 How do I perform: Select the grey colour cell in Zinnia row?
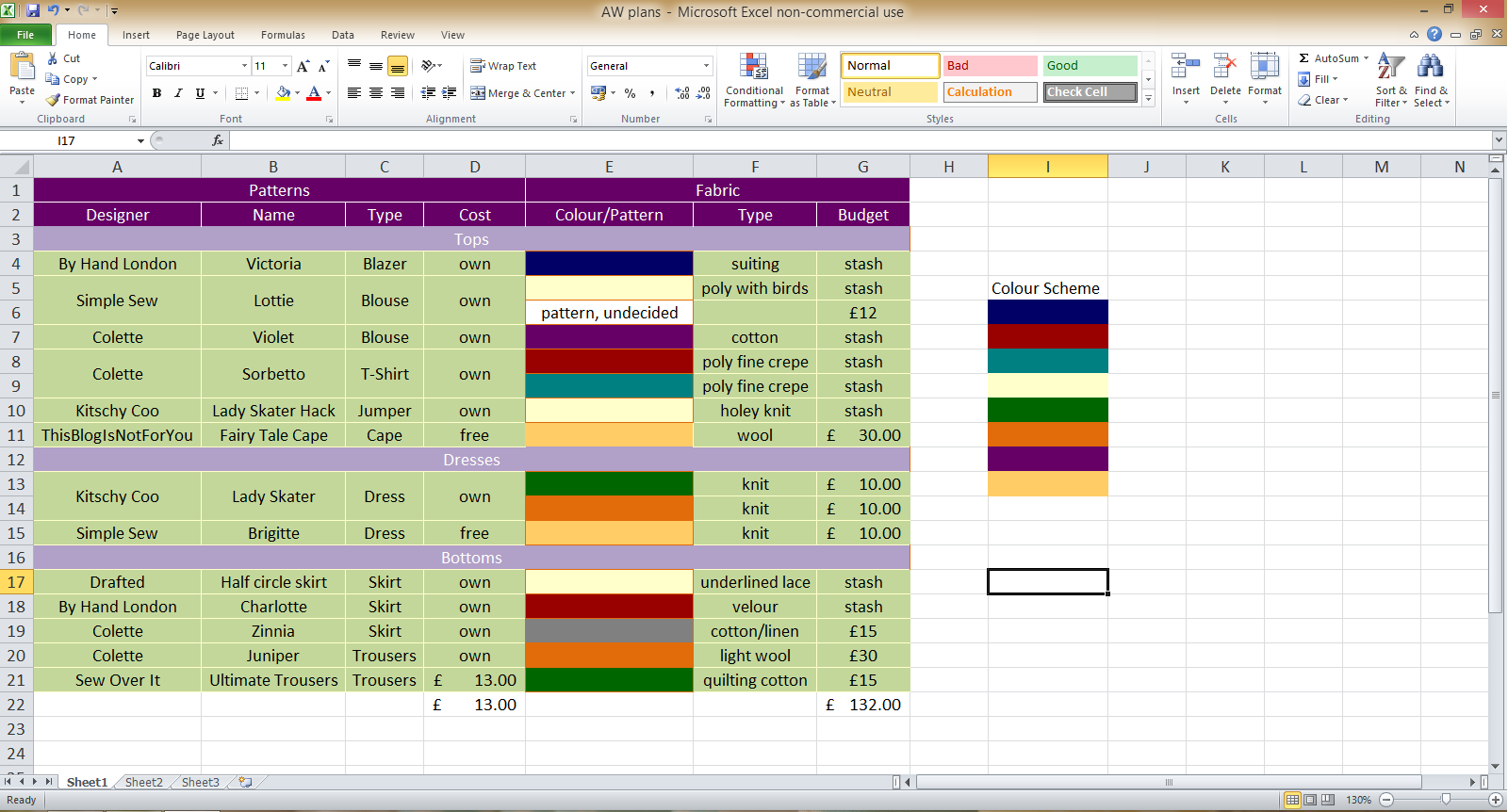point(609,631)
